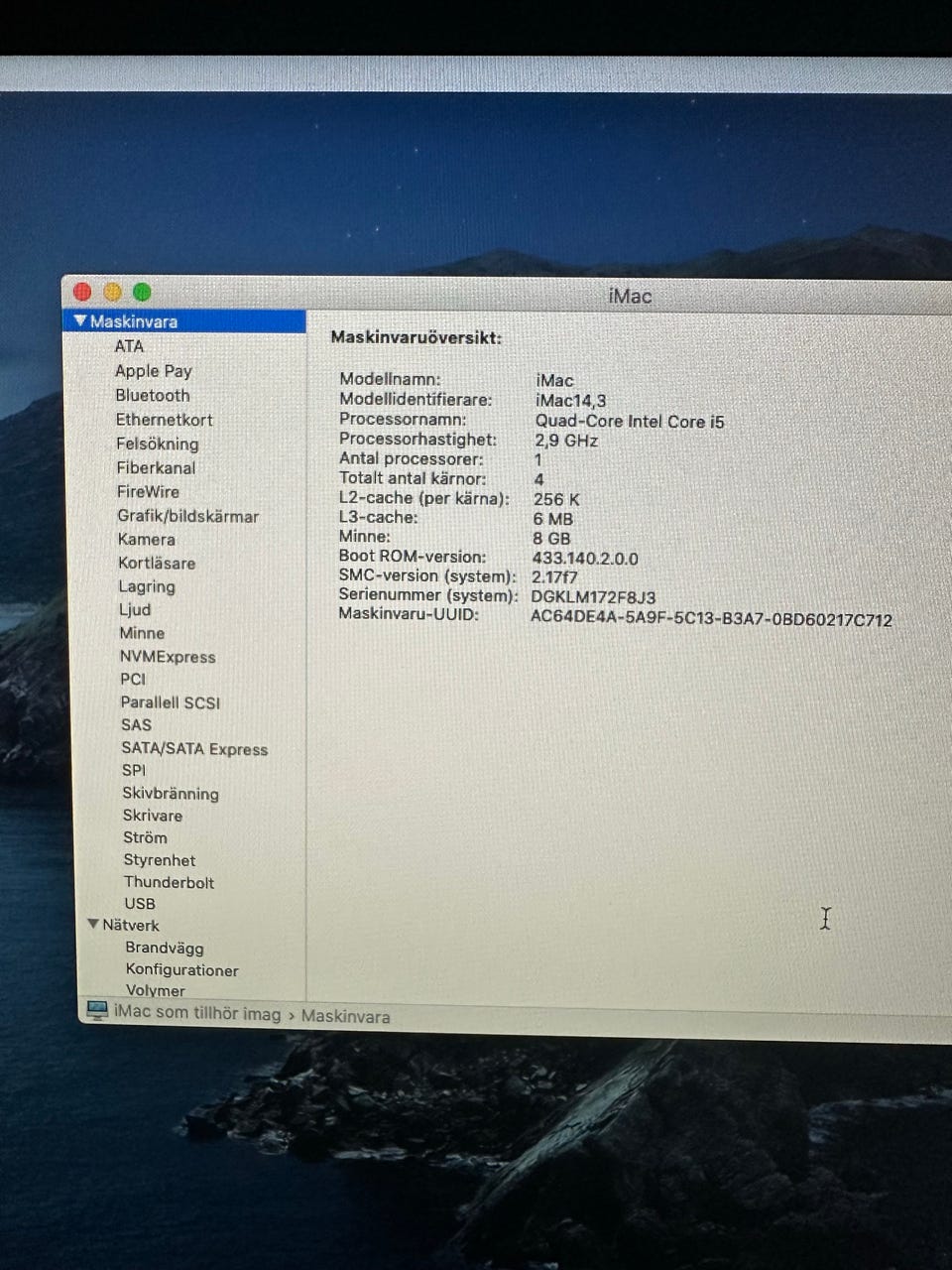Open Parallell SCSI section
952x1270 pixels.
[x=170, y=702]
